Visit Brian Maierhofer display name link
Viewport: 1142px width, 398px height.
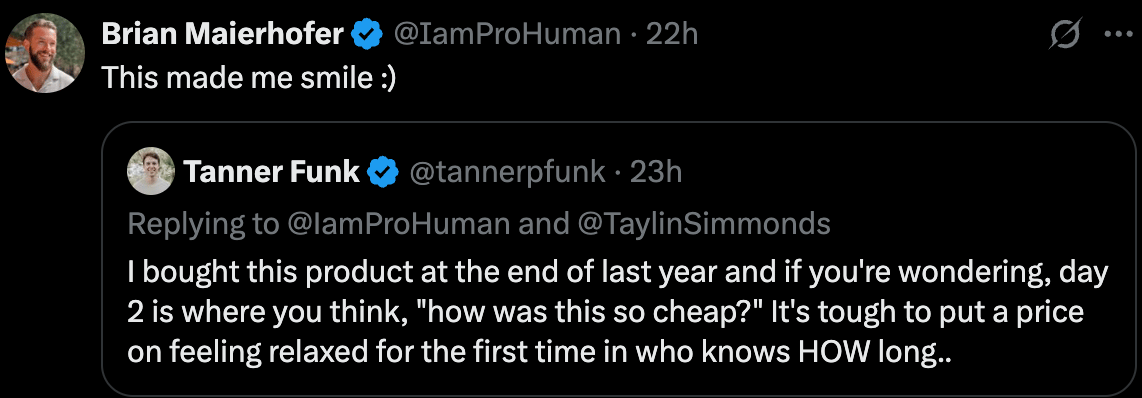(223, 34)
